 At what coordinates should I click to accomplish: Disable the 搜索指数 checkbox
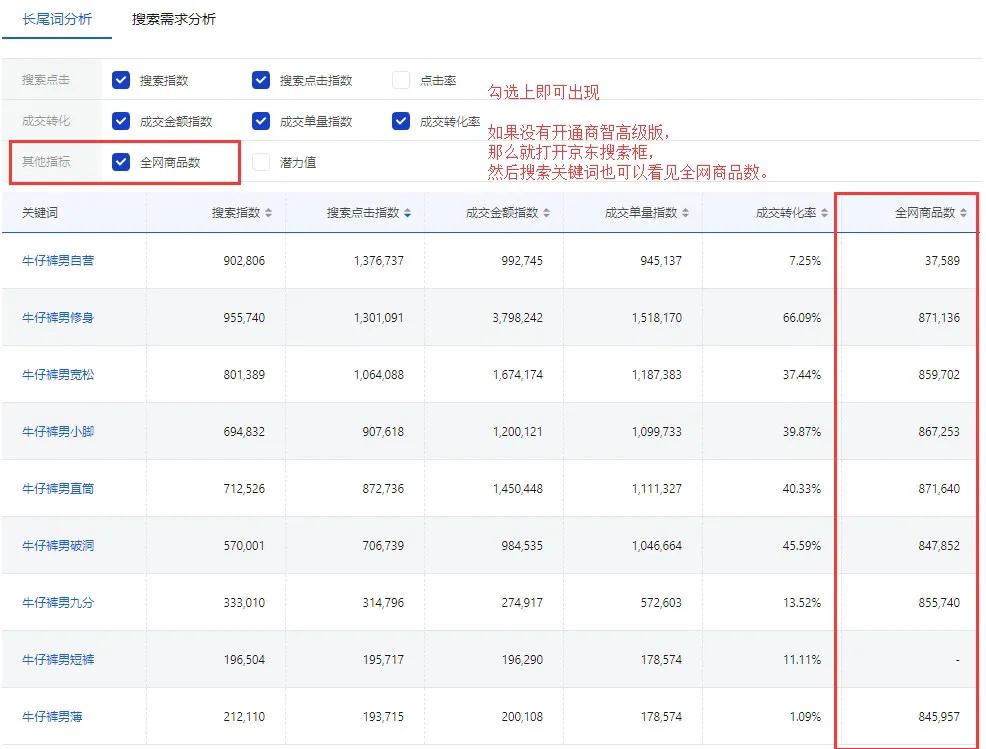pyautogui.click(x=121, y=80)
